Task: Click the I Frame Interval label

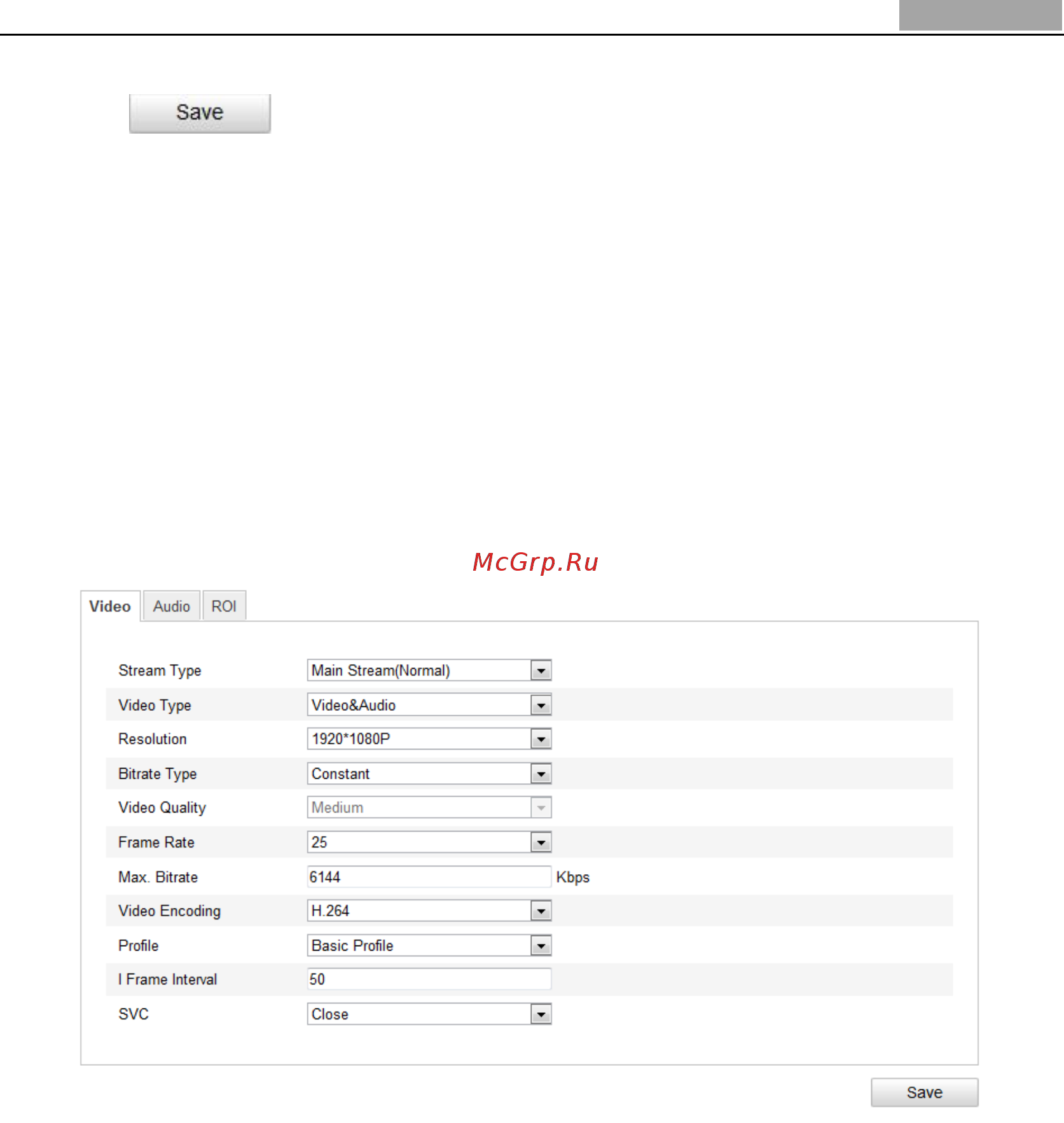Action: coord(168,979)
